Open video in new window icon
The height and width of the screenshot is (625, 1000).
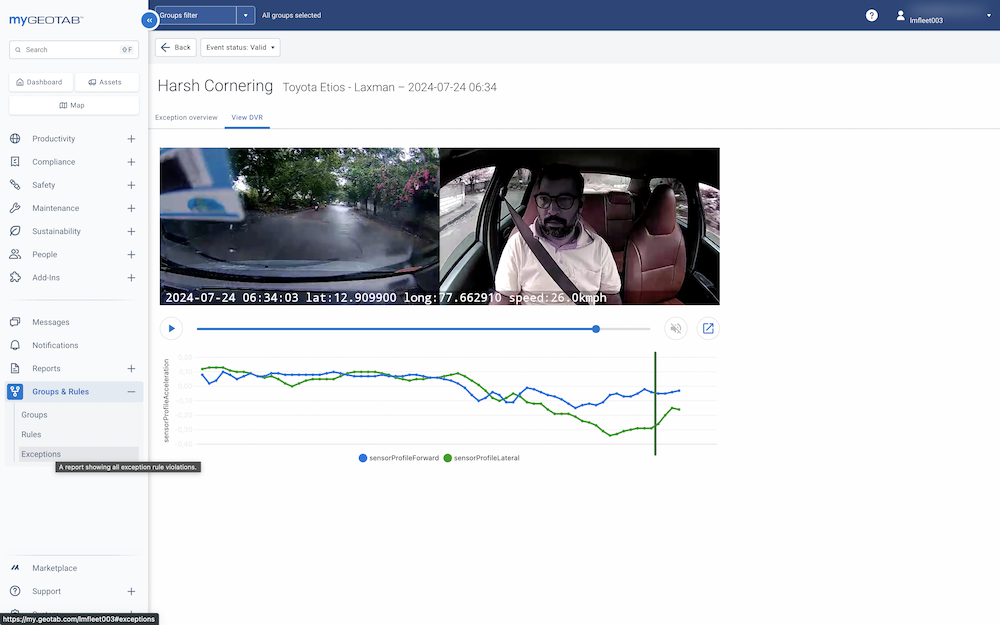tap(708, 328)
